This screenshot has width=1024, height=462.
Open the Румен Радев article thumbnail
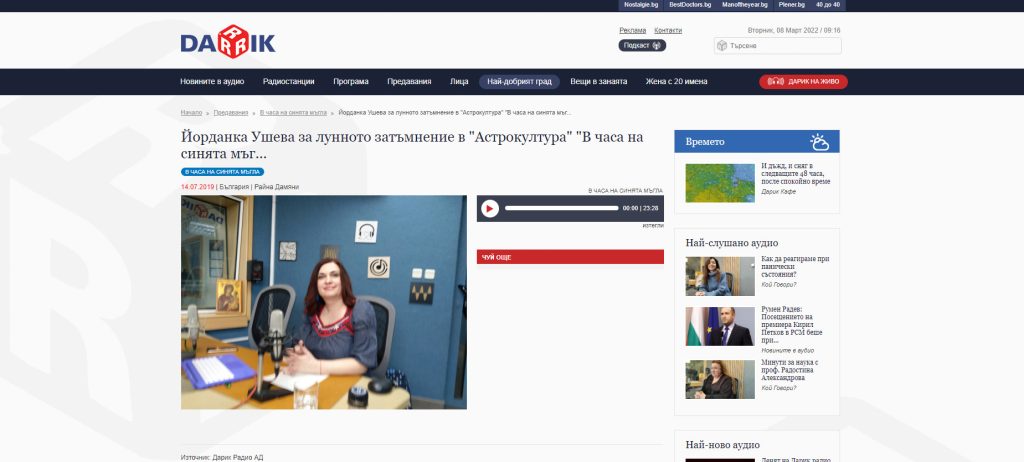pos(719,326)
